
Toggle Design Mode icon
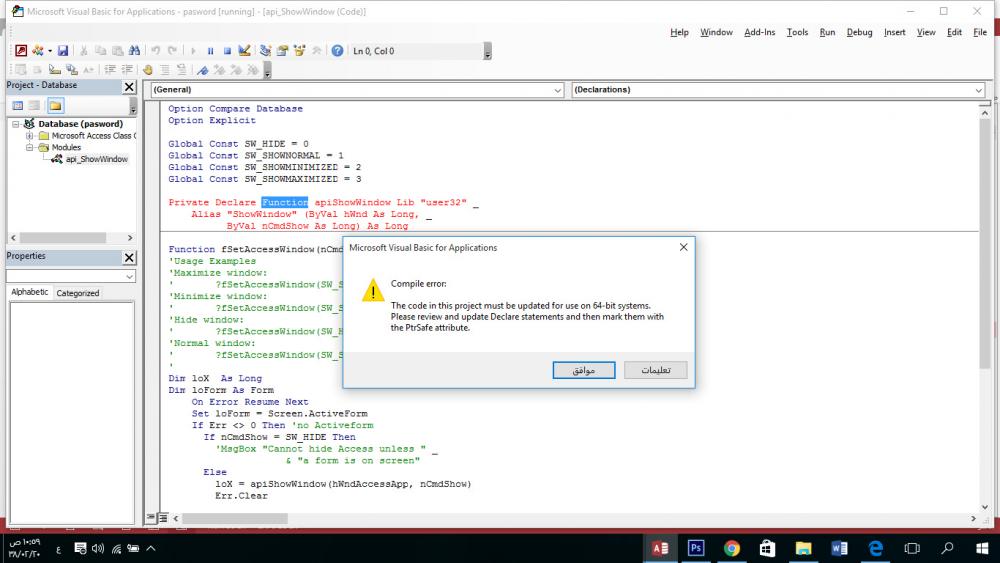coord(244,50)
